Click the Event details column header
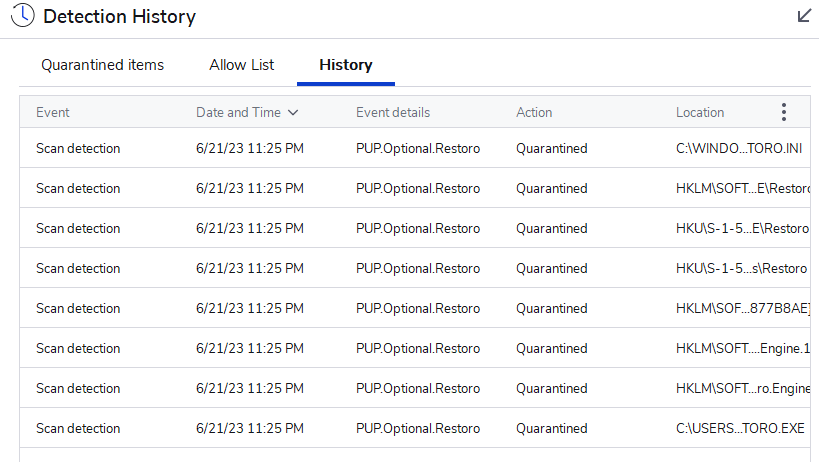Viewport: 819px width, 462px height. pyautogui.click(x=393, y=113)
